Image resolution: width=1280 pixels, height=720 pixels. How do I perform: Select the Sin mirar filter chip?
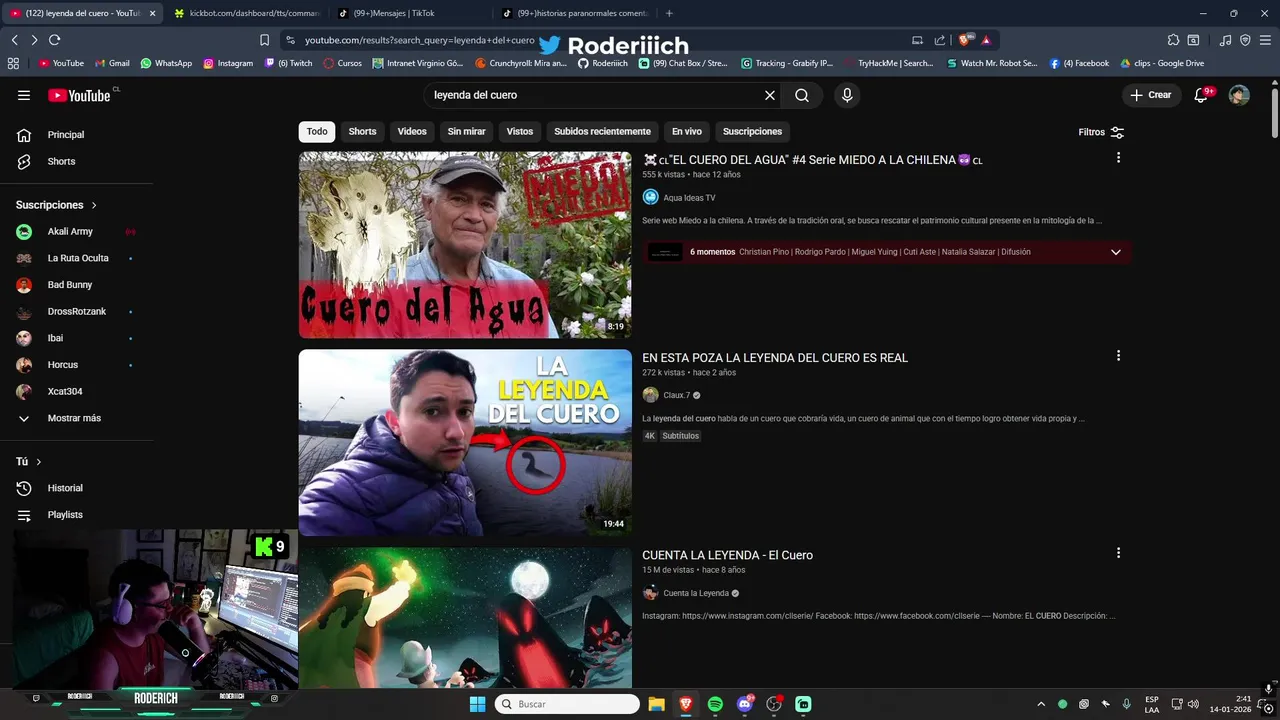tap(466, 131)
